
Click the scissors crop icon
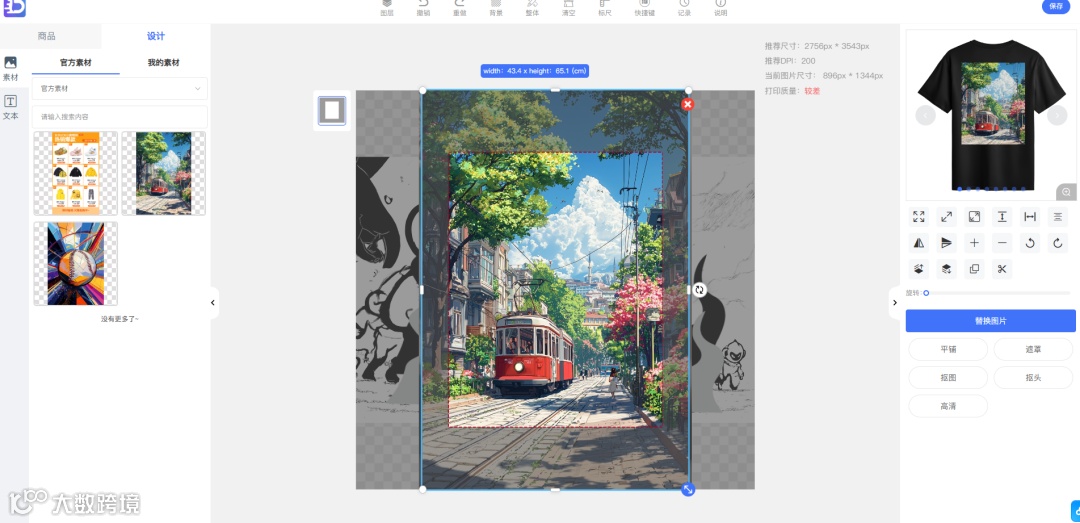coord(1002,269)
